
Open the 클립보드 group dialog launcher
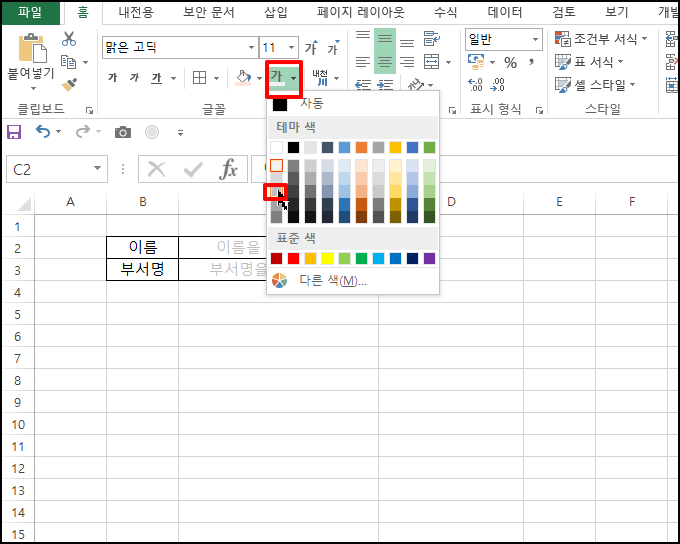[89, 110]
